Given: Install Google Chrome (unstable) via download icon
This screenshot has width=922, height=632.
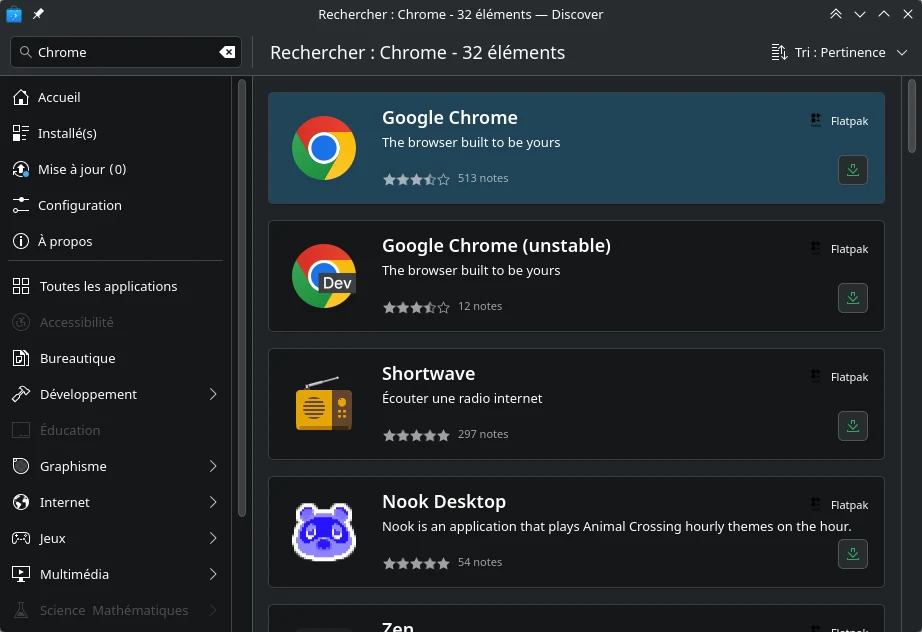Looking at the screenshot, I should click(x=853, y=298).
